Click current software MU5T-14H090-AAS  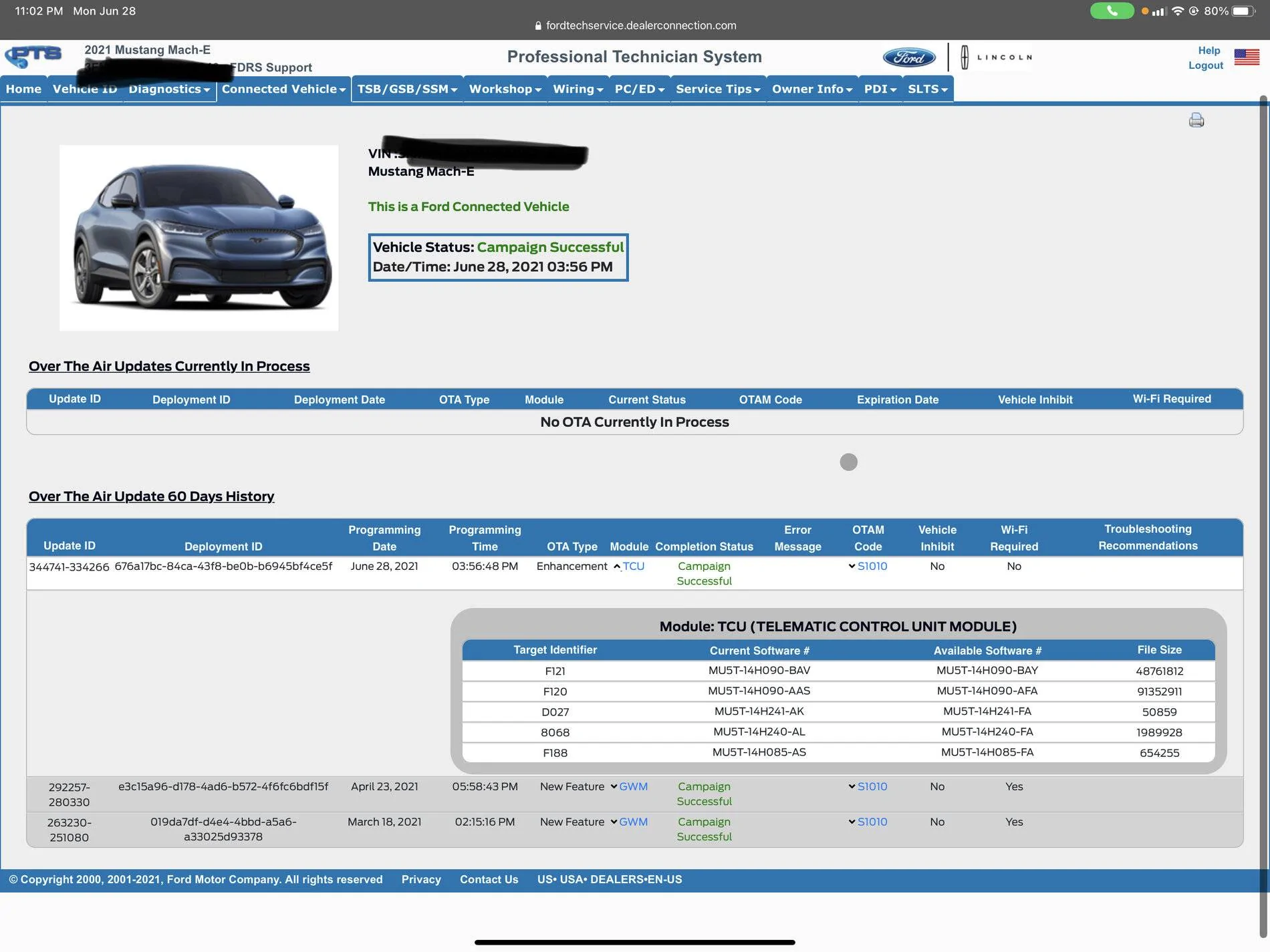tap(759, 691)
